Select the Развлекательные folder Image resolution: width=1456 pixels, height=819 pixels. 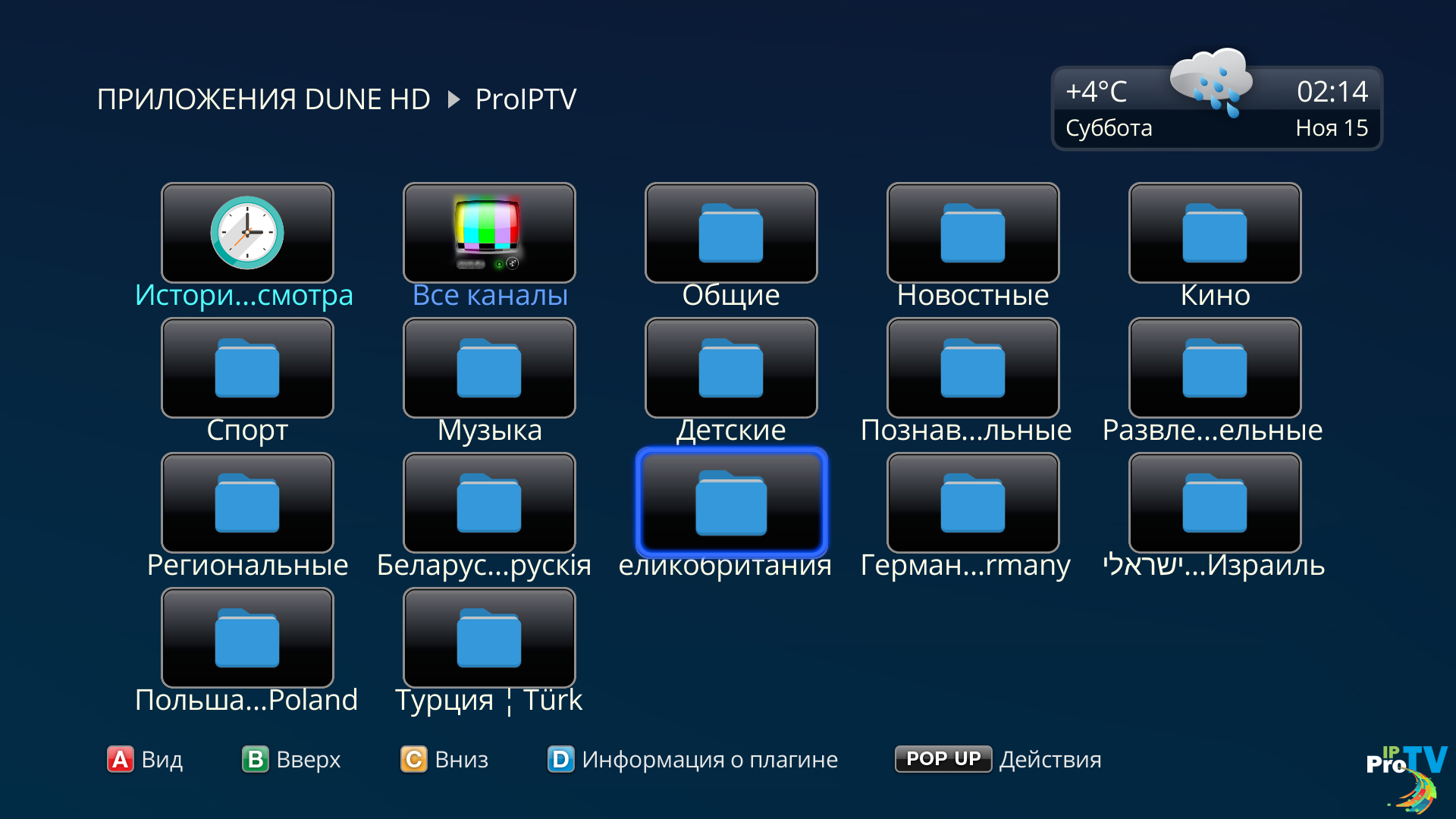[1215, 368]
